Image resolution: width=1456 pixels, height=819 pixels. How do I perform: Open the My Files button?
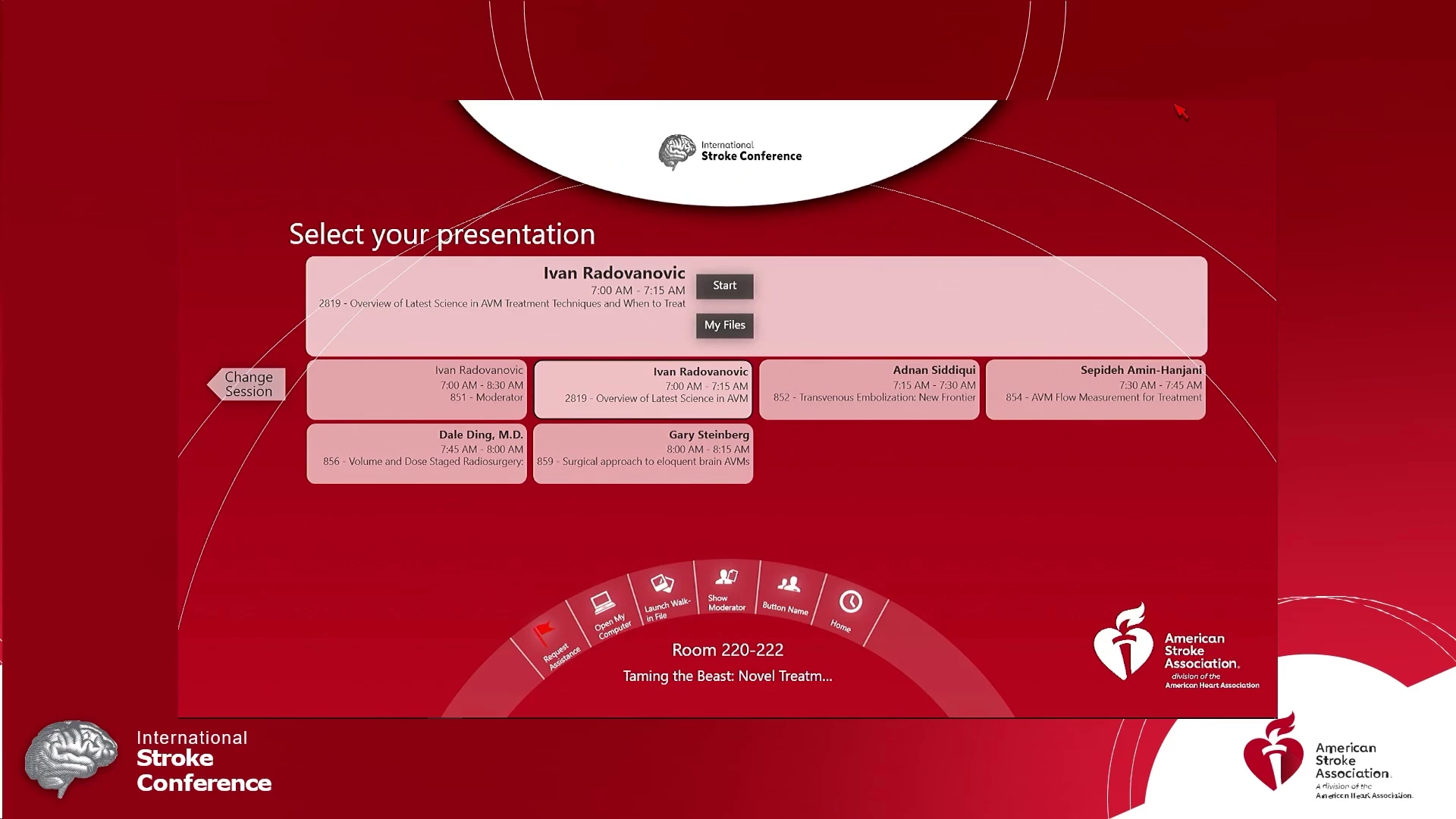click(724, 325)
